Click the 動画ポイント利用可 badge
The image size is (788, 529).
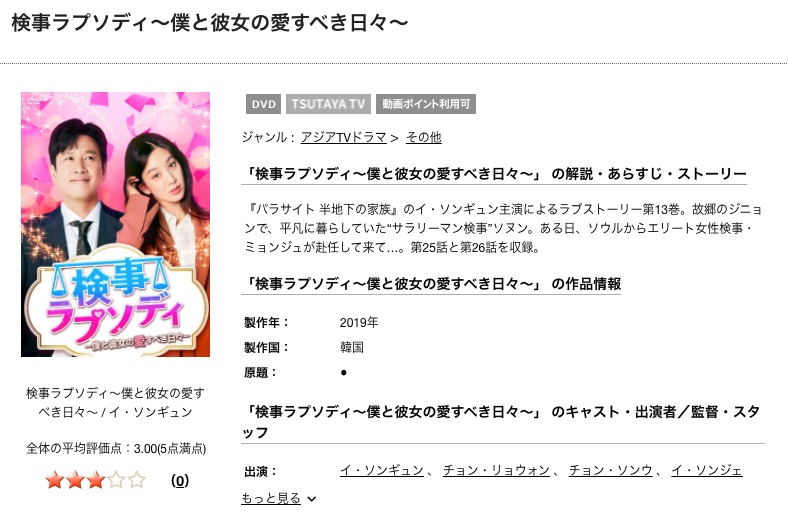tap(426, 104)
